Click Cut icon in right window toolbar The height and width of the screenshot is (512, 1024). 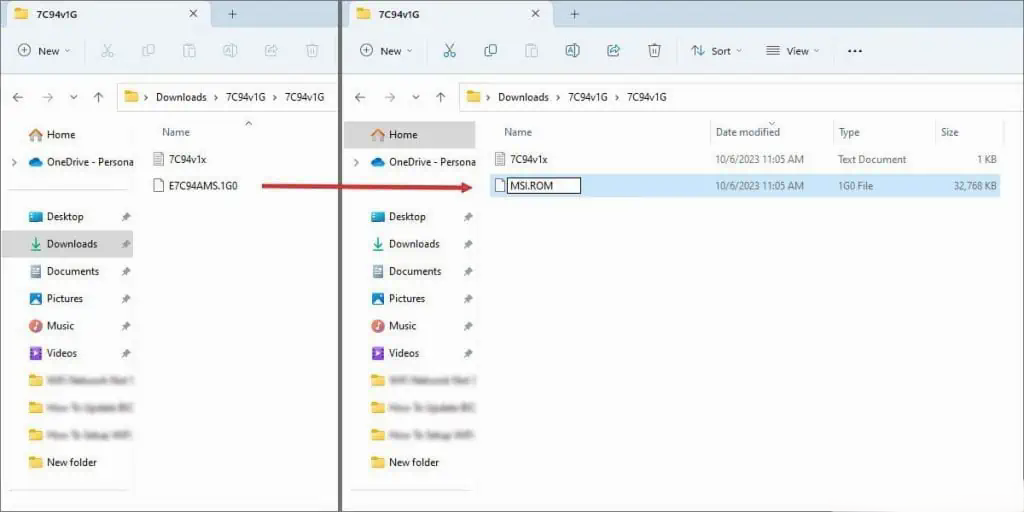[449, 51]
